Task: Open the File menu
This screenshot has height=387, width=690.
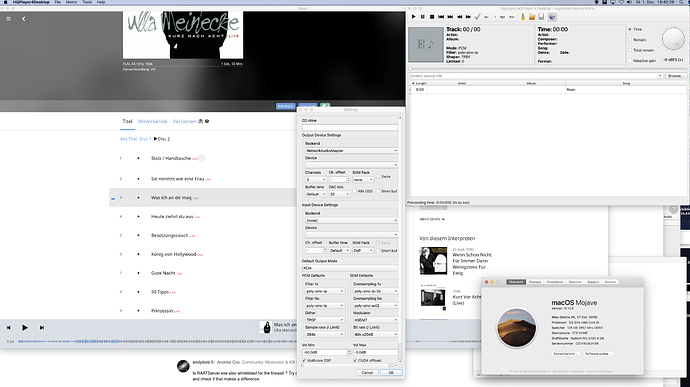Action: pos(58,2)
